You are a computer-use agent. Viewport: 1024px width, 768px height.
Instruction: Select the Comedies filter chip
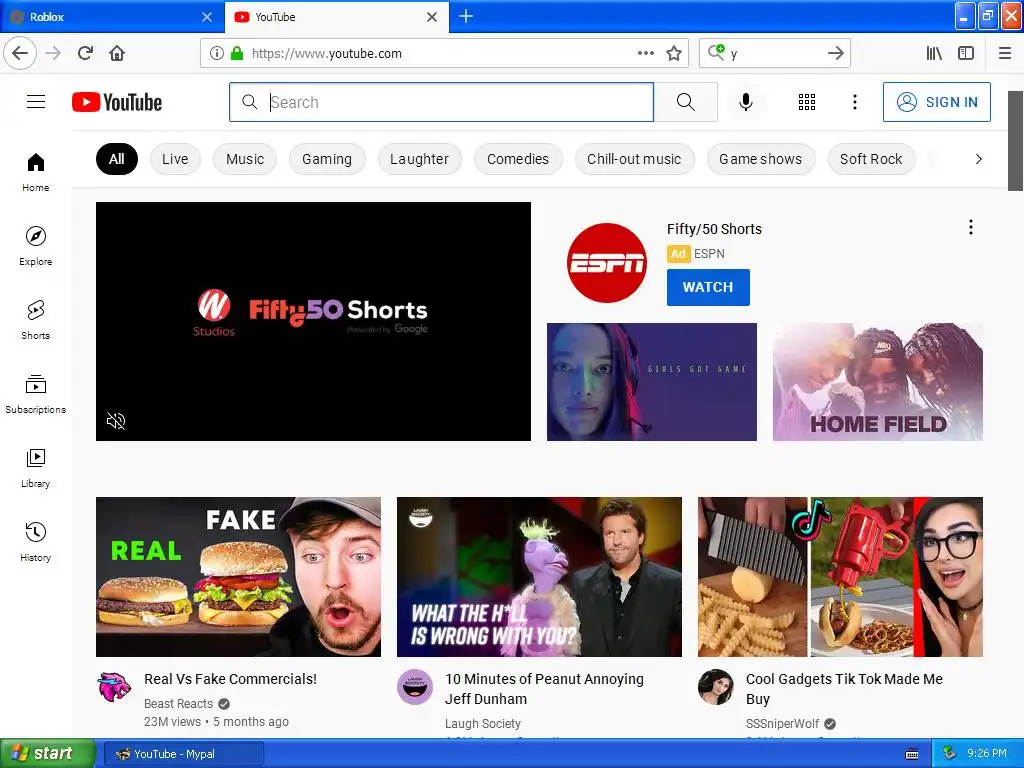[x=518, y=159]
